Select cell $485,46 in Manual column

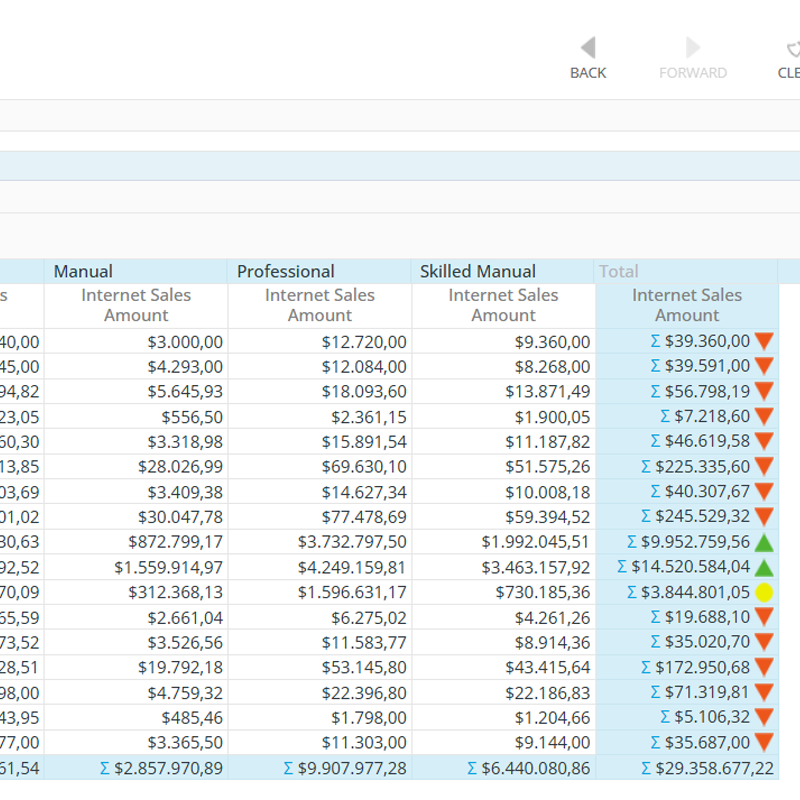click(136, 717)
